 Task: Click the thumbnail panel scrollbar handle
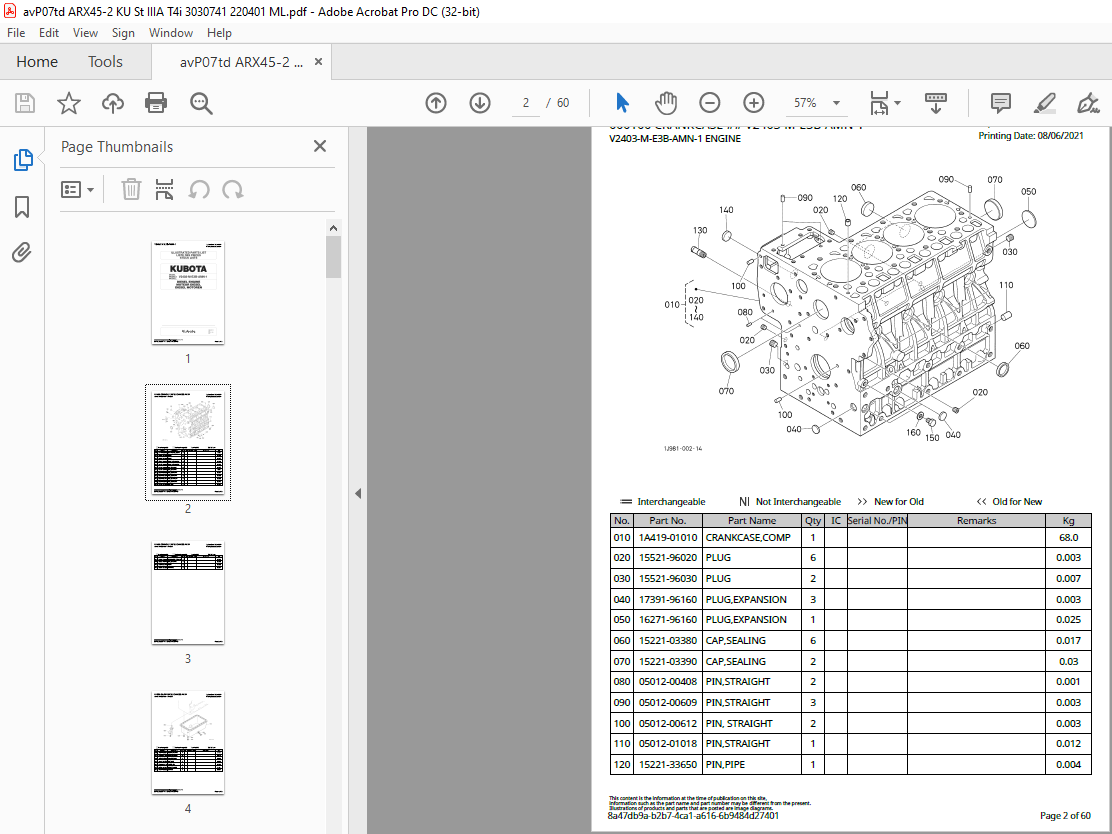tap(333, 257)
